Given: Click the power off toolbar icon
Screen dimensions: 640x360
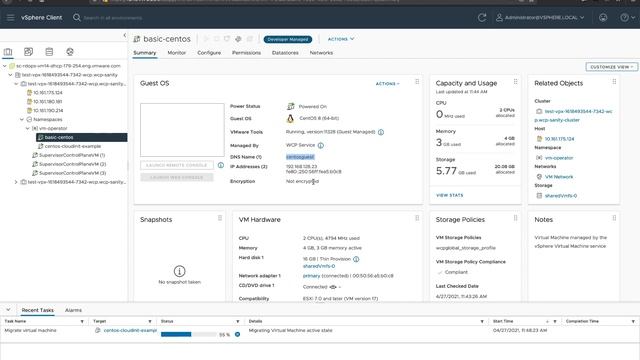Looking at the screenshot, I should click(x=217, y=39).
